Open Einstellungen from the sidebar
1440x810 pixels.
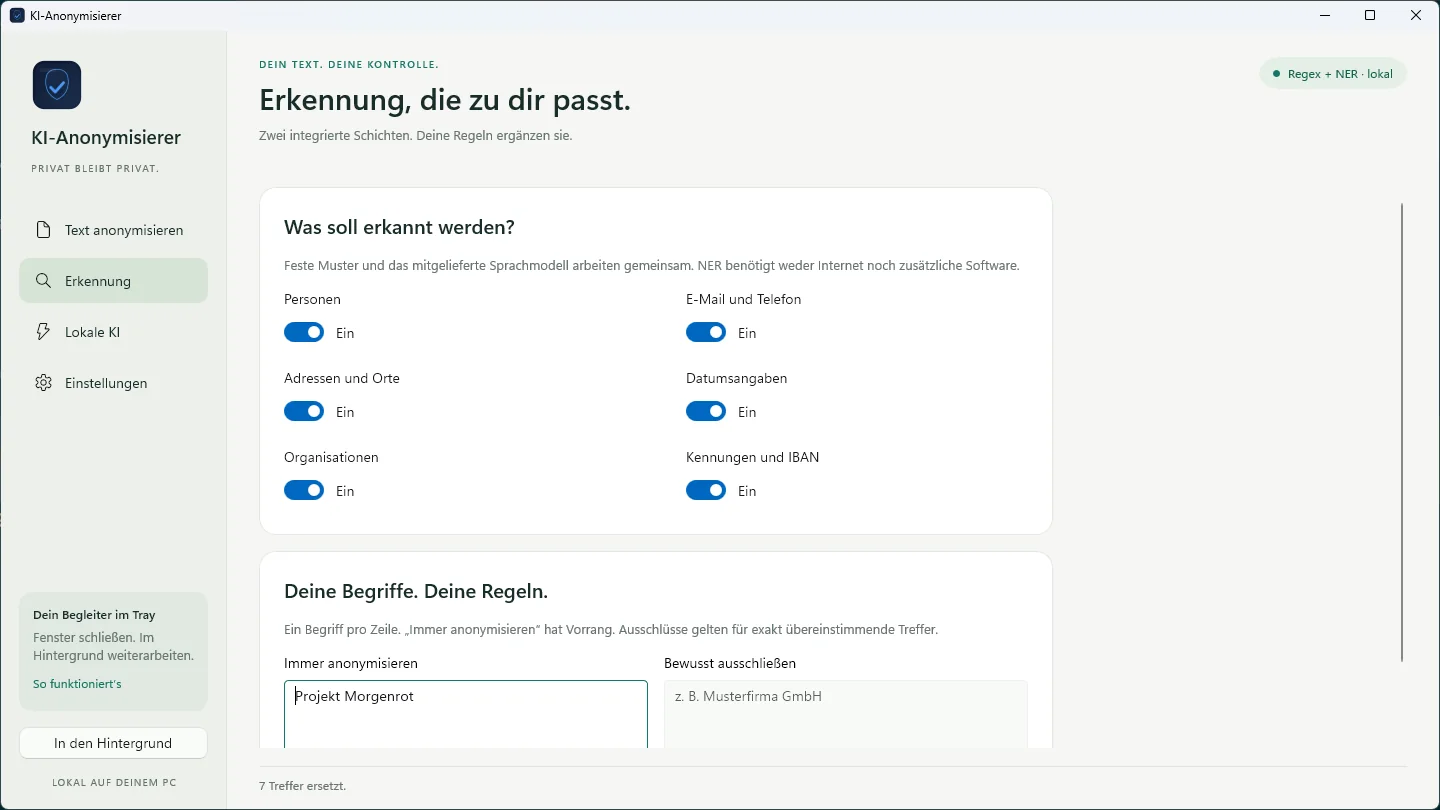pyautogui.click(x=113, y=383)
